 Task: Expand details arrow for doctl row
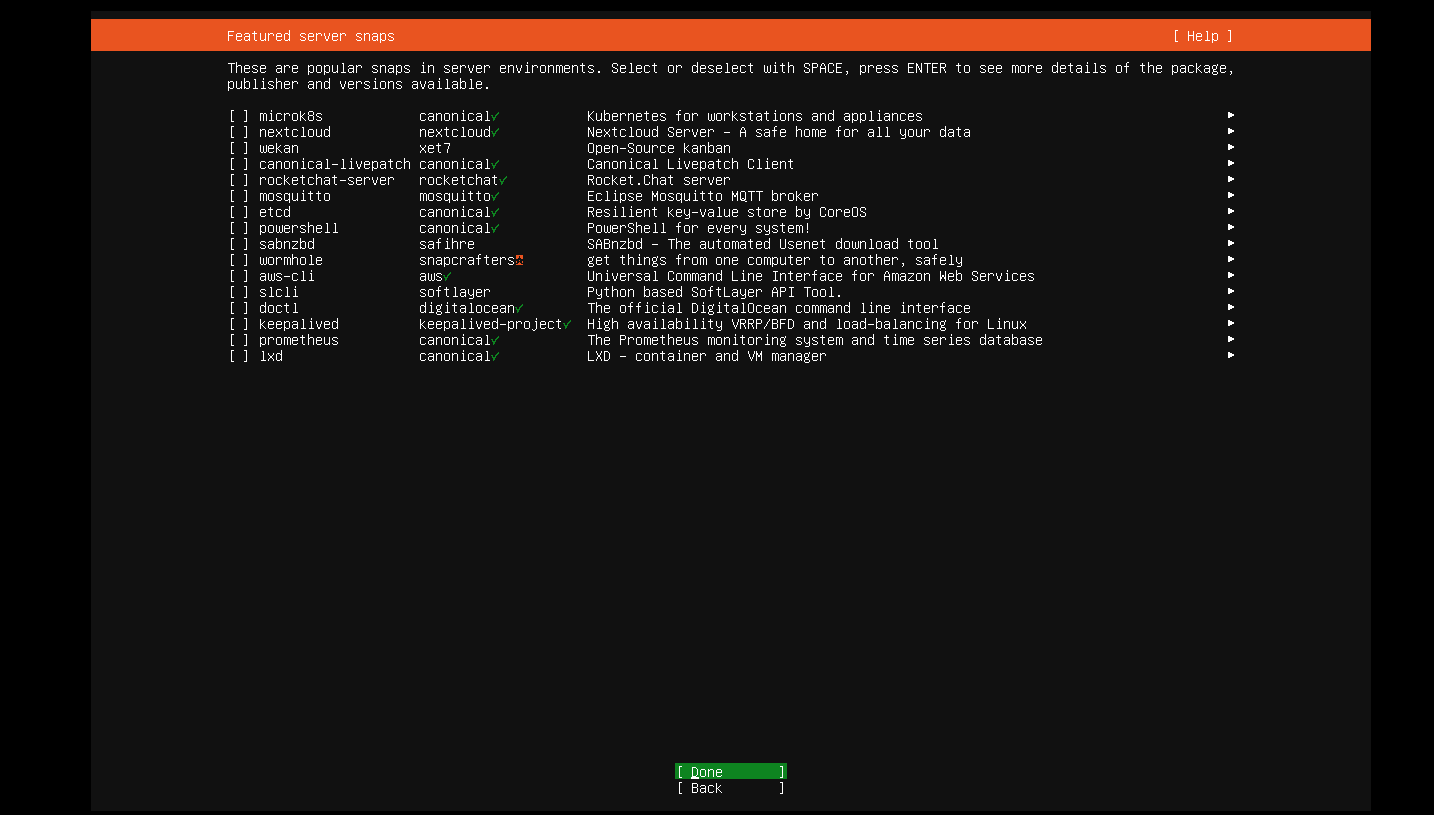coord(1231,307)
